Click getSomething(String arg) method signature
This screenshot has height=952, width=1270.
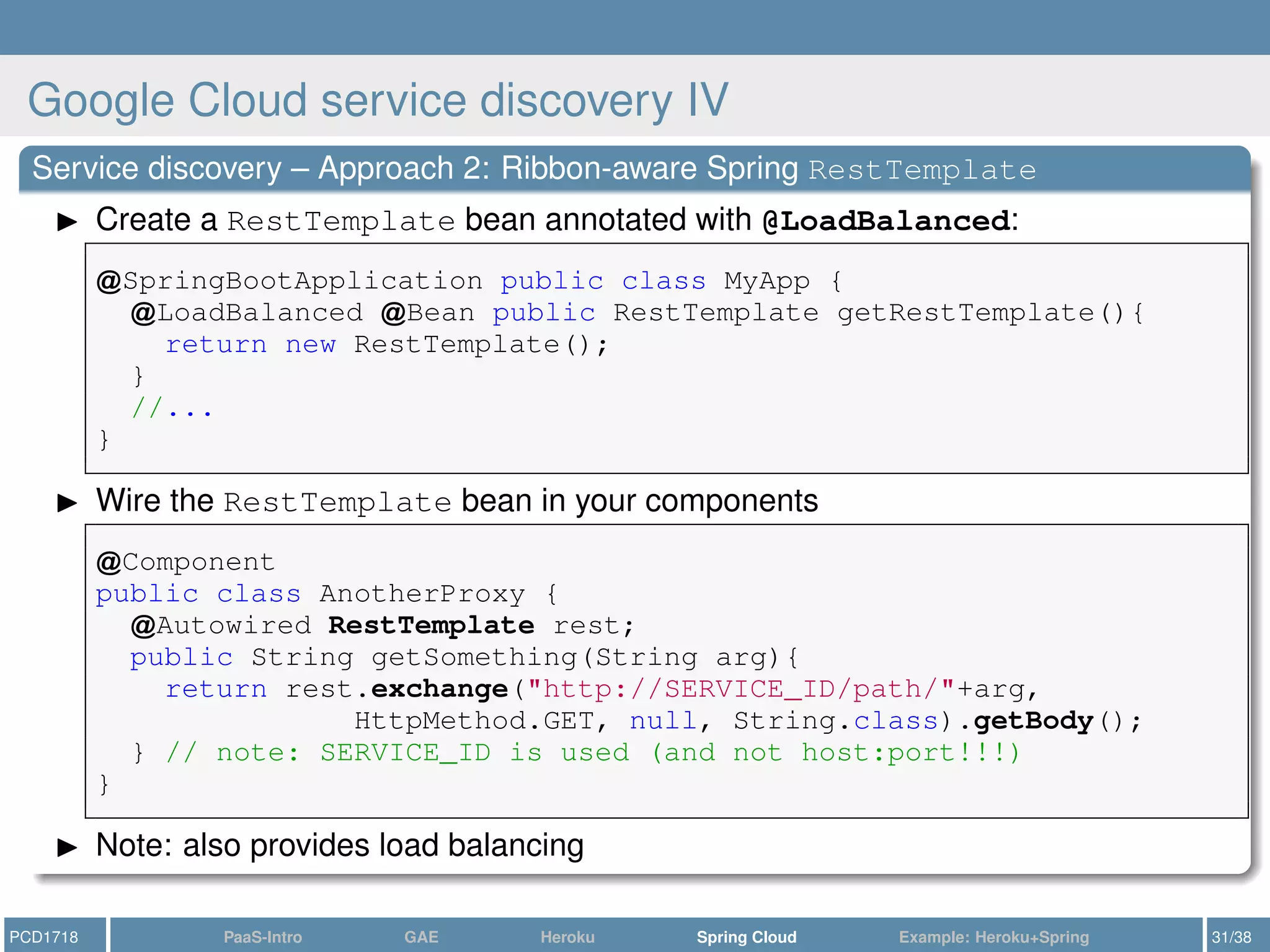pos(575,658)
